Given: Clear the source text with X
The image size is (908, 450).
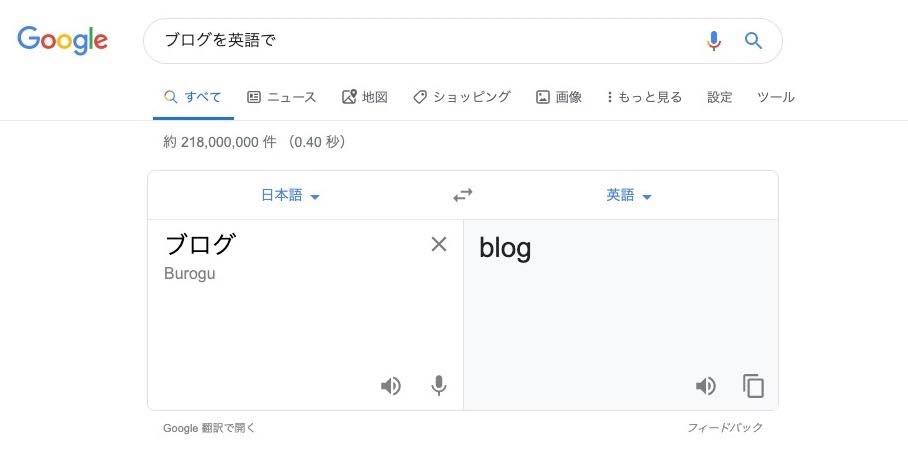Looking at the screenshot, I should pos(439,244).
